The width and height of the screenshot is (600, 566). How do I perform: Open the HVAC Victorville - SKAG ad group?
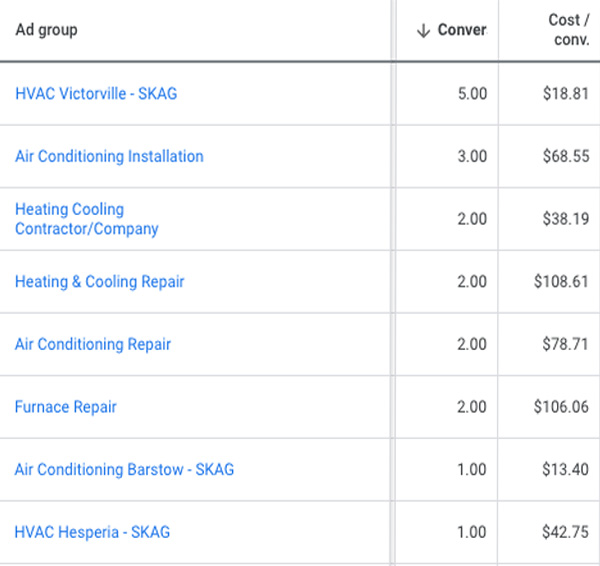pos(96,94)
